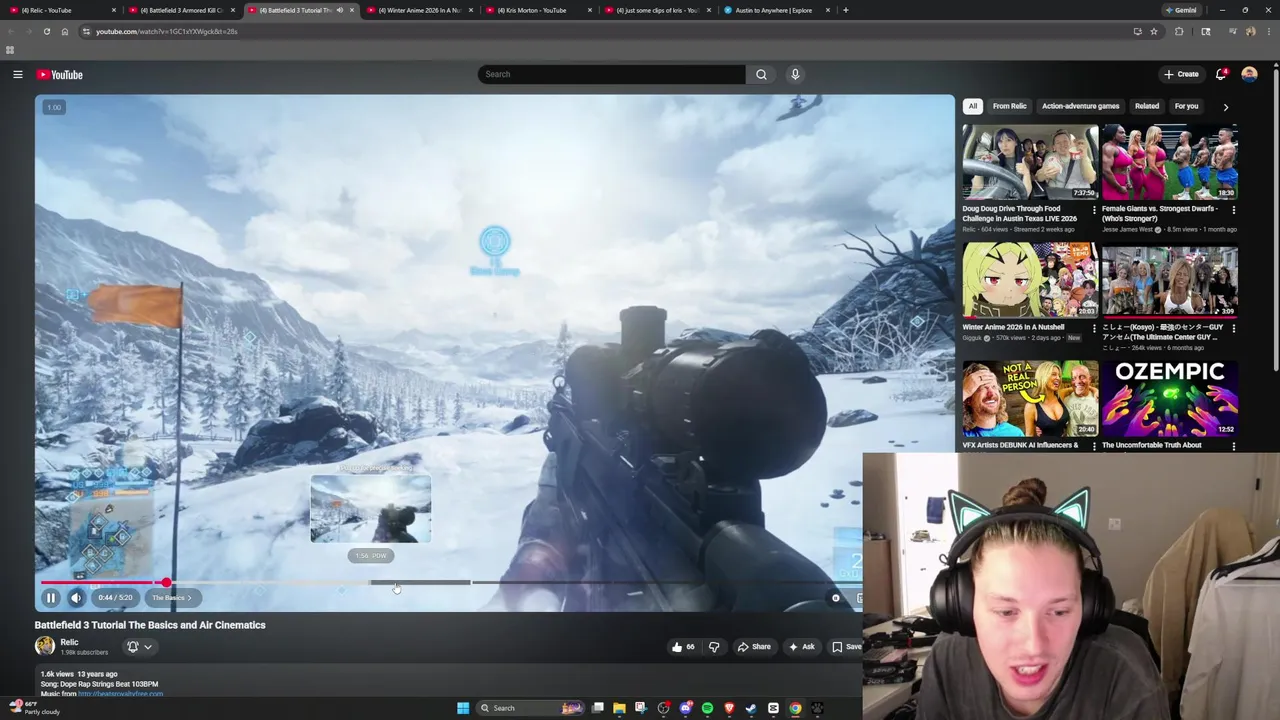
Task: Reload the page
Action: 46,31
